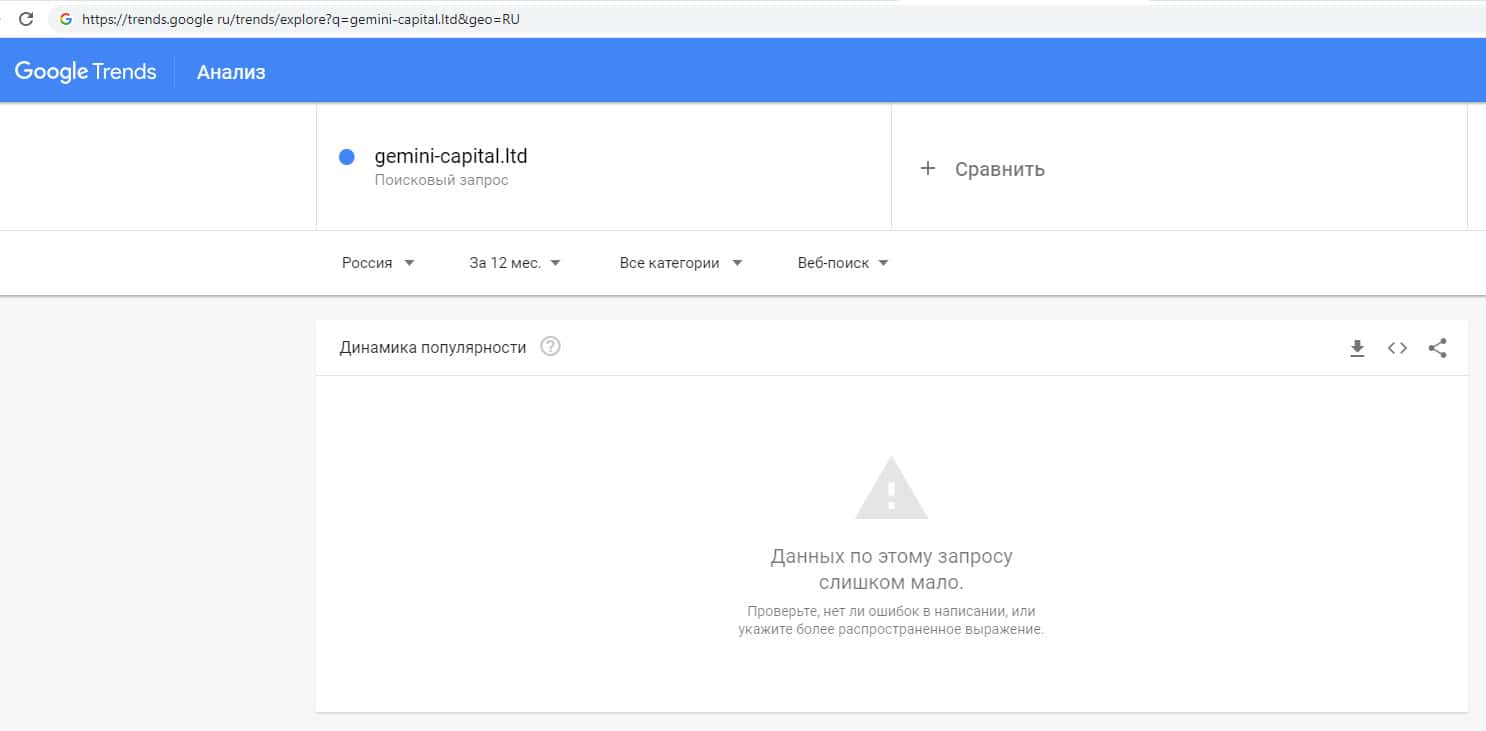Click the gray warning triangle icon
This screenshot has width=1486, height=731.
(x=891, y=489)
